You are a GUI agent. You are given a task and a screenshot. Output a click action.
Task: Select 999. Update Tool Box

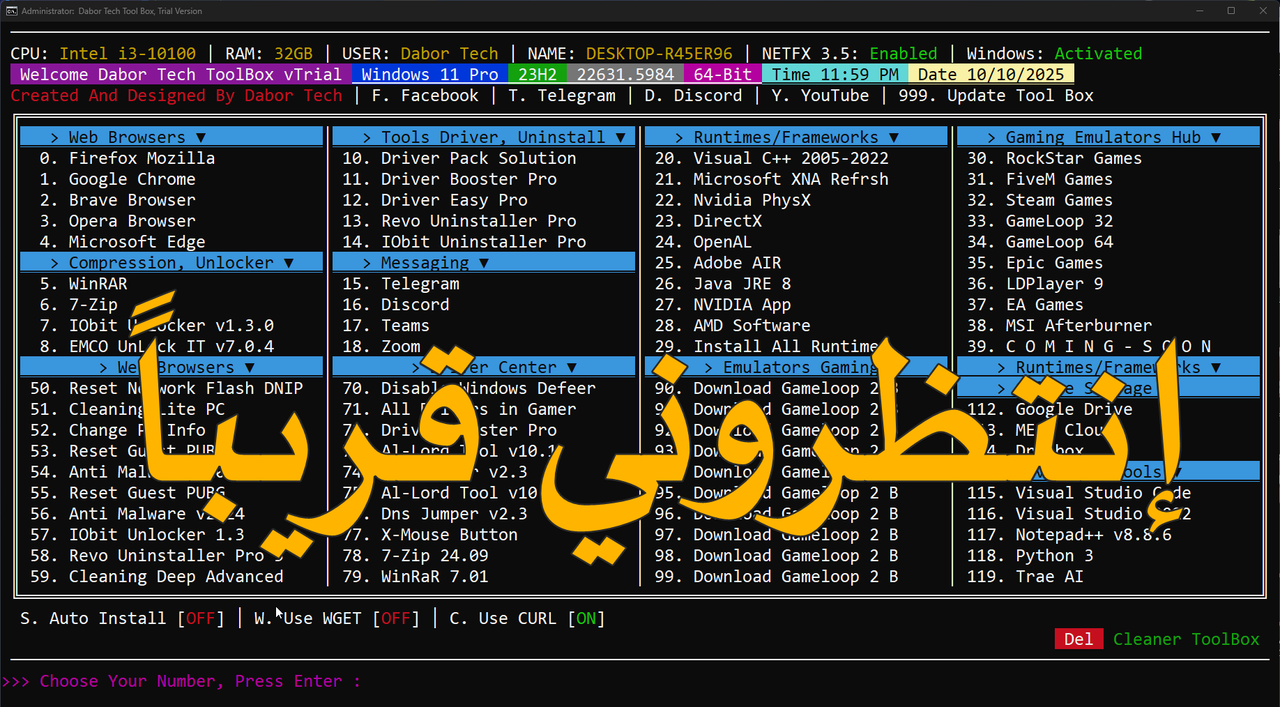pyautogui.click(x=996, y=96)
